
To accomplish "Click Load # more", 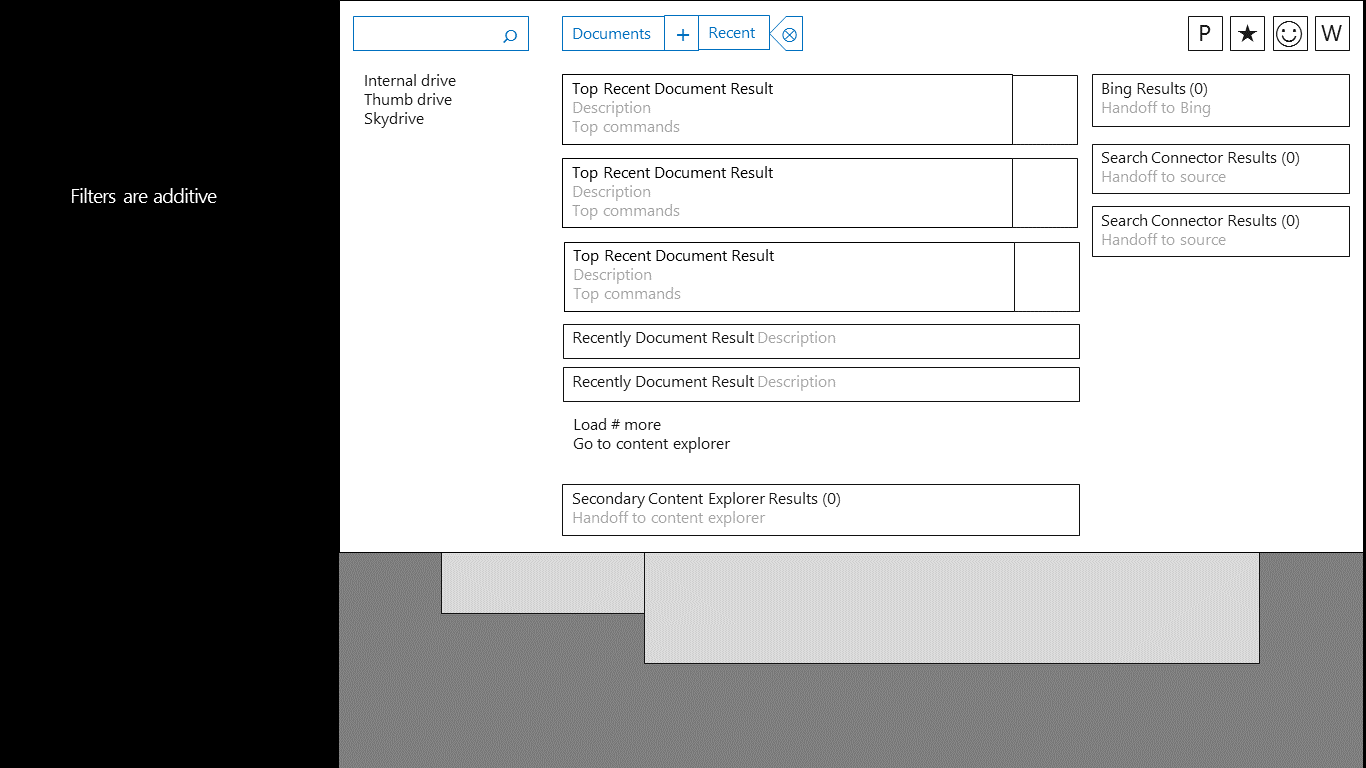I will 617,425.
